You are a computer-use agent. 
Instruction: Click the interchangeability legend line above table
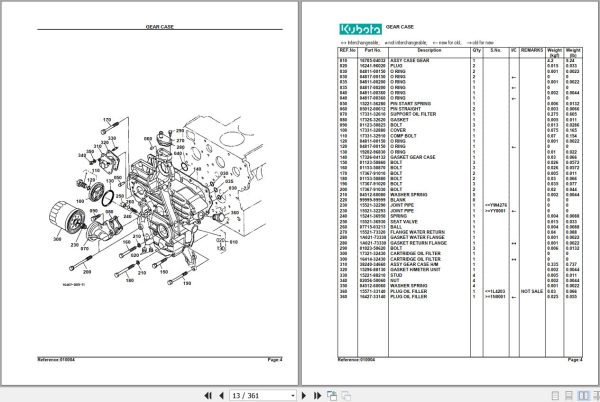pyautogui.click(x=417, y=43)
